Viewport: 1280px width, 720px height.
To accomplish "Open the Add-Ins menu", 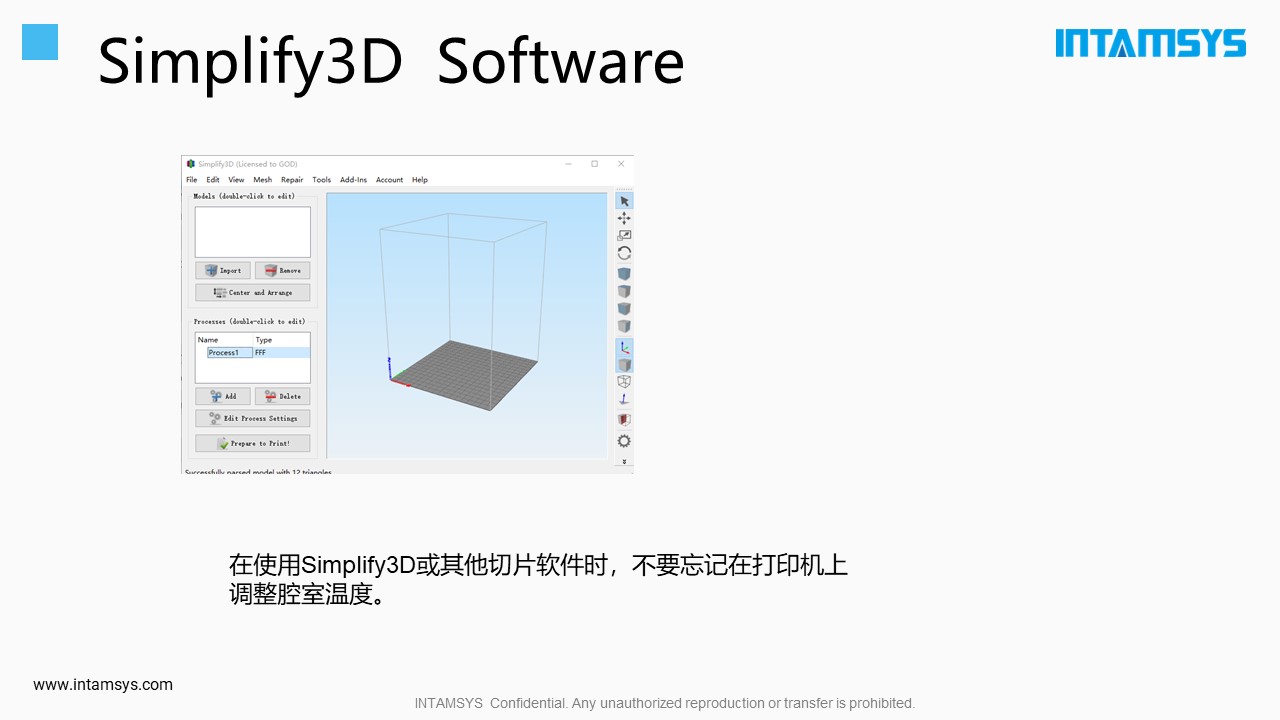I will [353, 180].
